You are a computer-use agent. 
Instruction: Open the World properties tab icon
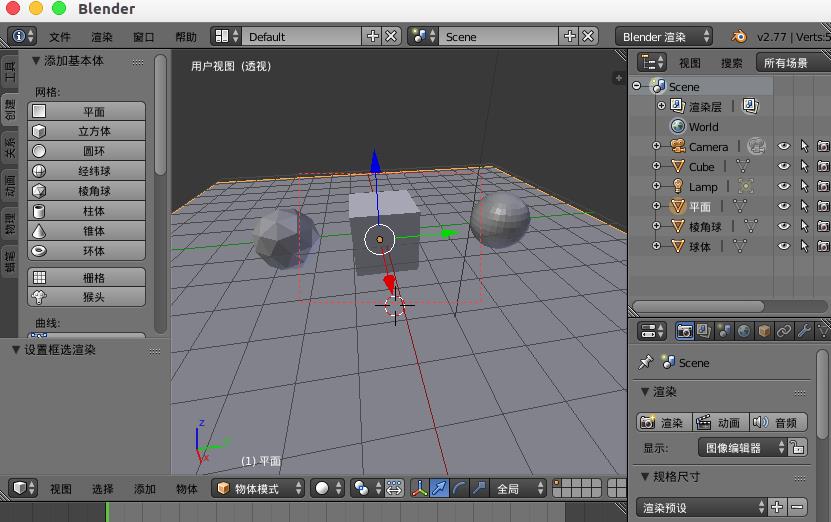coord(744,331)
